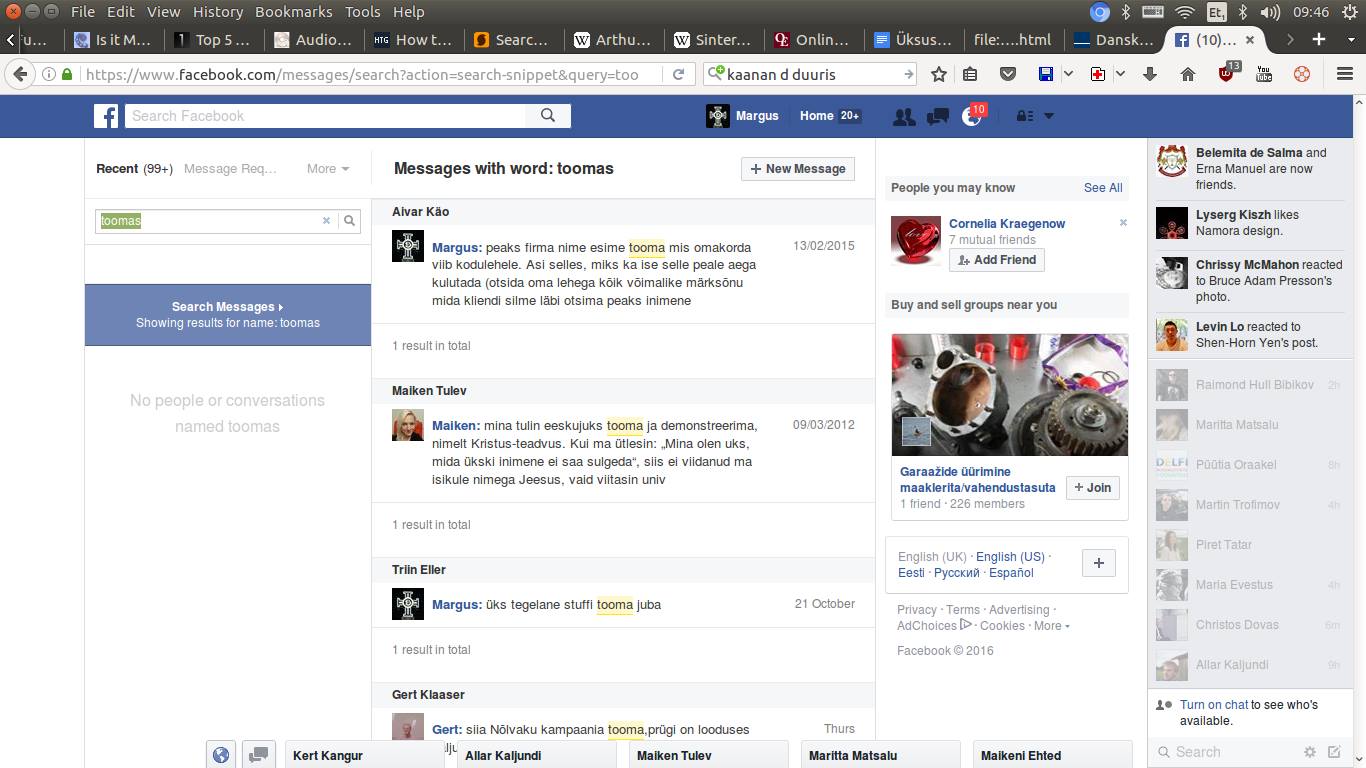Viewport: 1366px width, 768px height.
Task: Open the Messages icon in Facebook header
Action: pyautogui.click(x=937, y=116)
